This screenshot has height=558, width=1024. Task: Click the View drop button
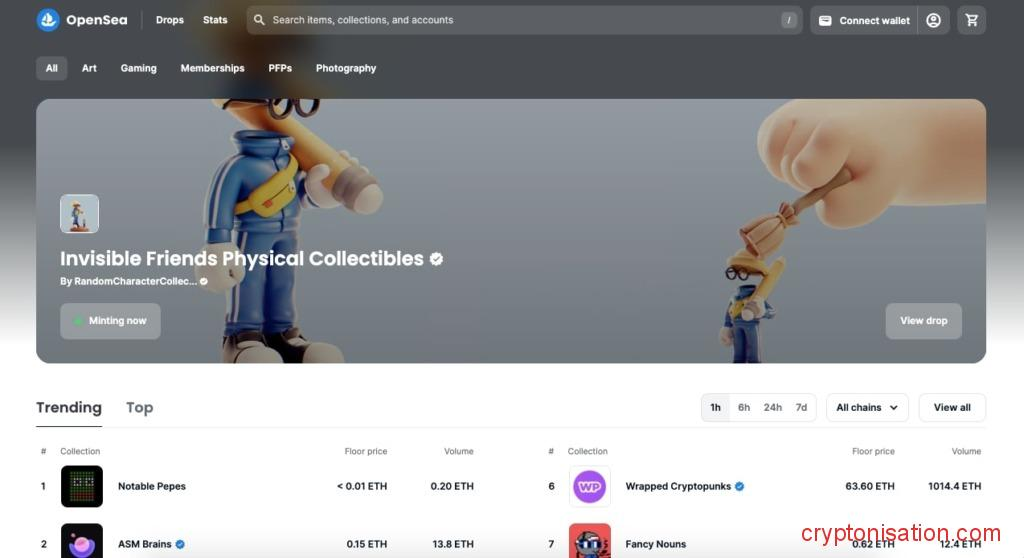[923, 321]
